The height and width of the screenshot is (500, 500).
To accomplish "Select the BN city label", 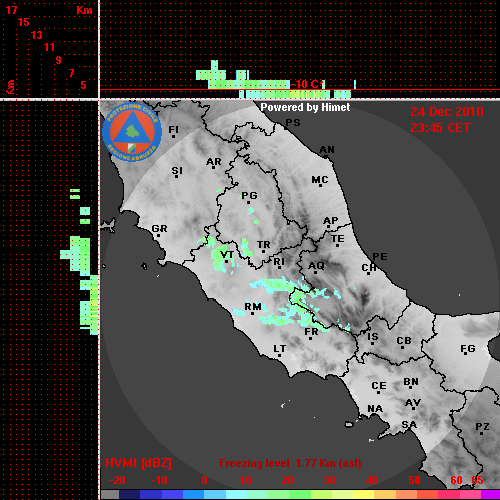I will tap(411, 382).
